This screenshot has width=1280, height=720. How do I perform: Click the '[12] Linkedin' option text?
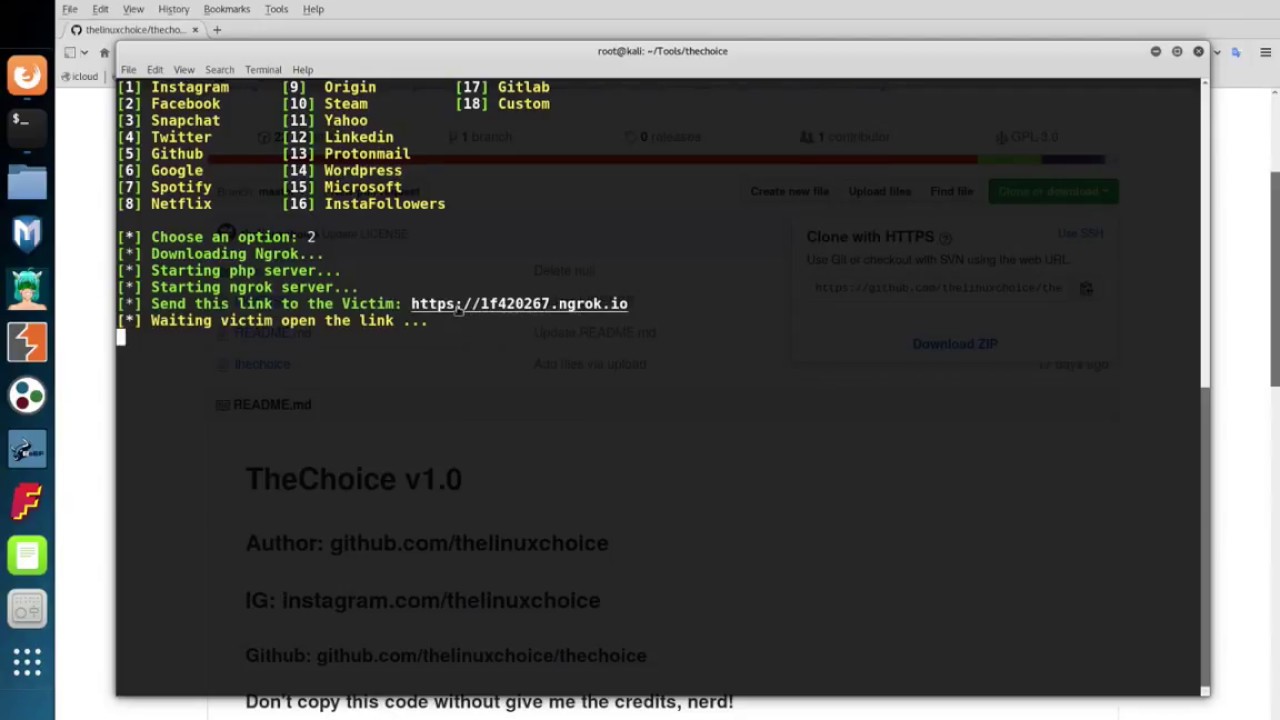click(x=338, y=137)
